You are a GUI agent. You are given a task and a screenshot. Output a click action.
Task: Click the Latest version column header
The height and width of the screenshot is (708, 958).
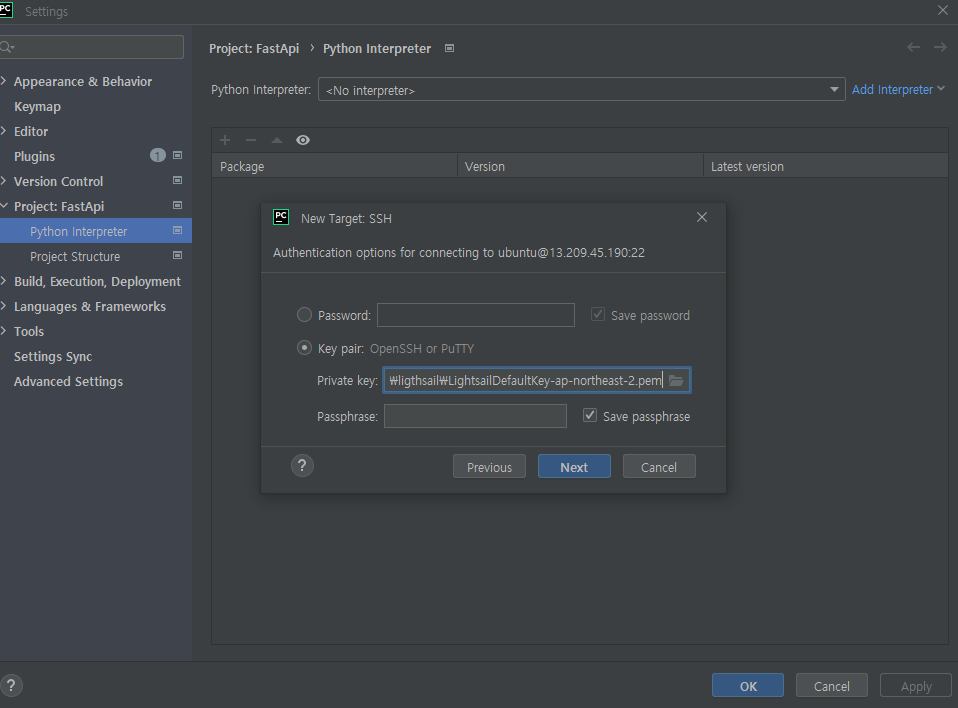pos(825,166)
